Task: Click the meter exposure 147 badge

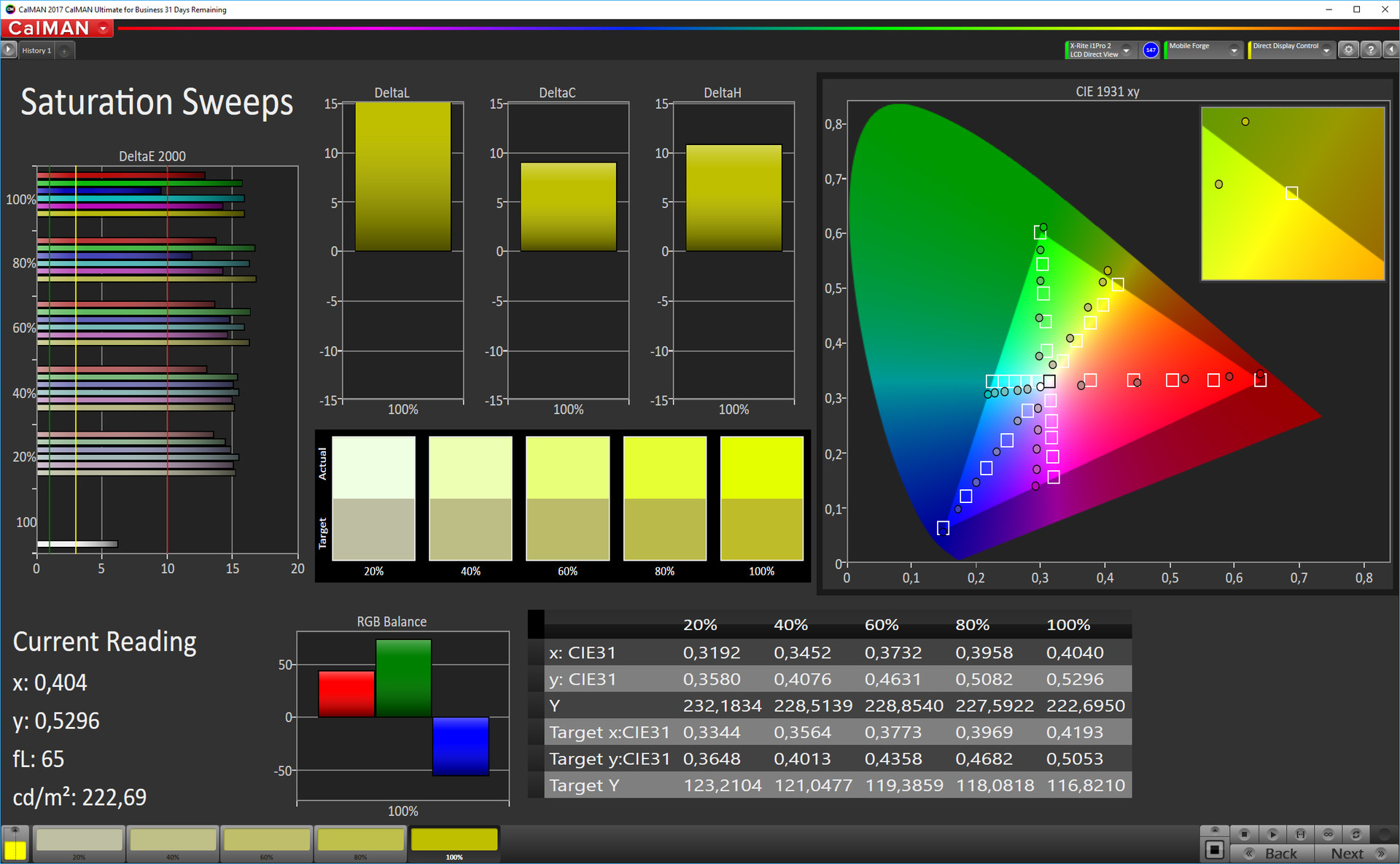Action: click(x=1151, y=50)
